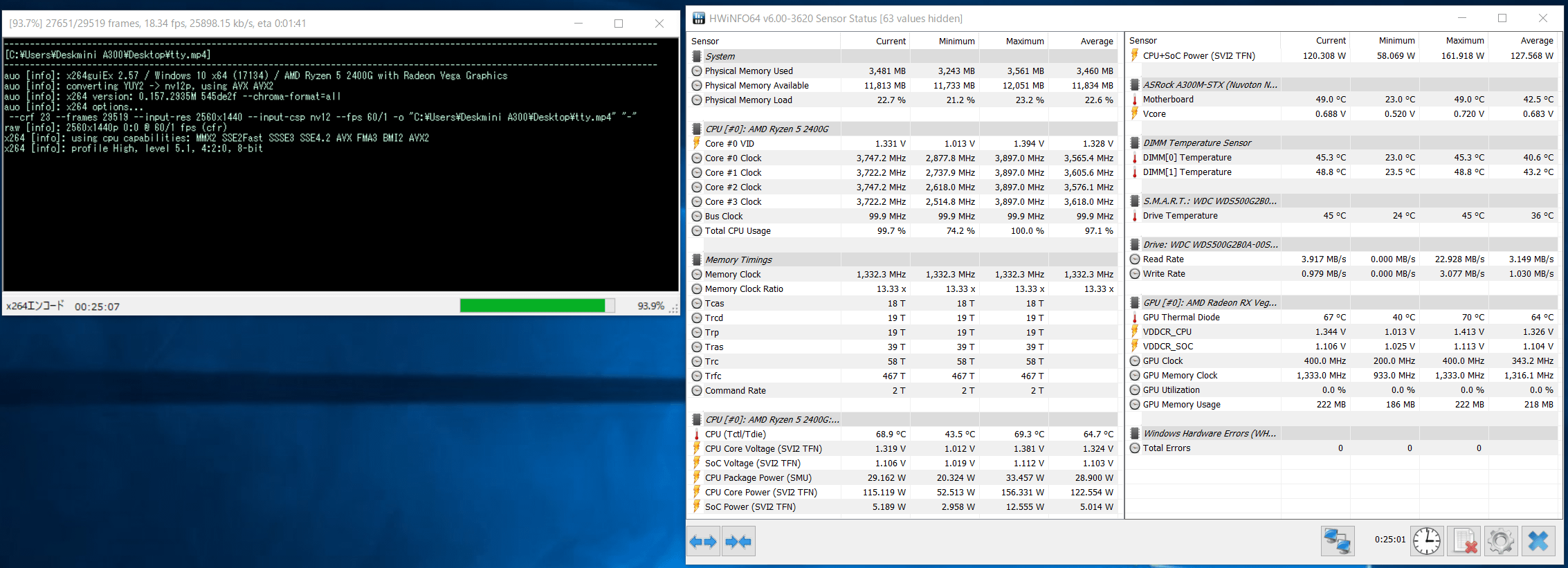Image resolution: width=1568 pixels, height=568 pixels.
Task: Click the Memory Timings group icon
Action: tap(697, 259)
